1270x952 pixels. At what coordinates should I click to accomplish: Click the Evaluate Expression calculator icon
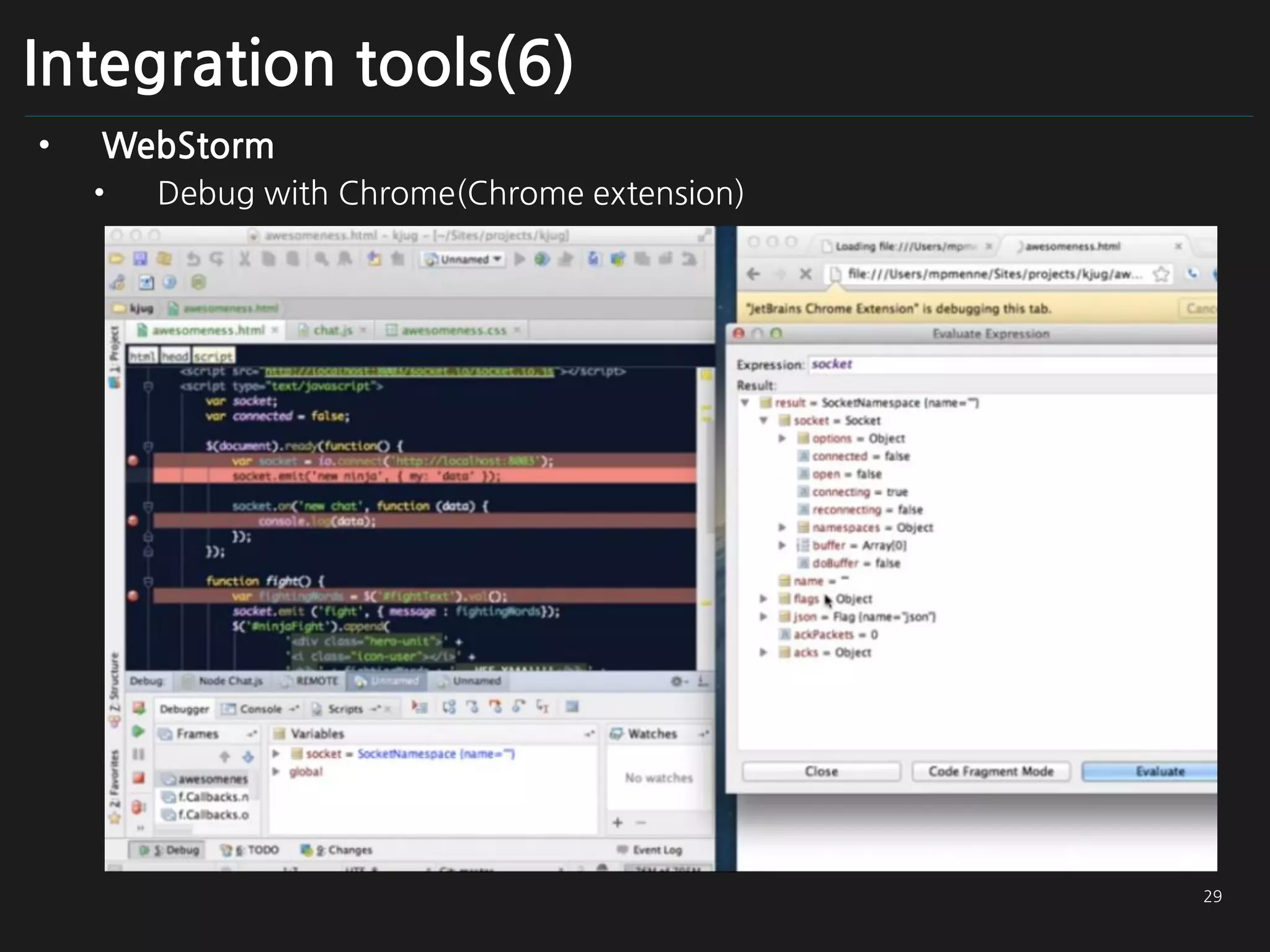point(572,707)
